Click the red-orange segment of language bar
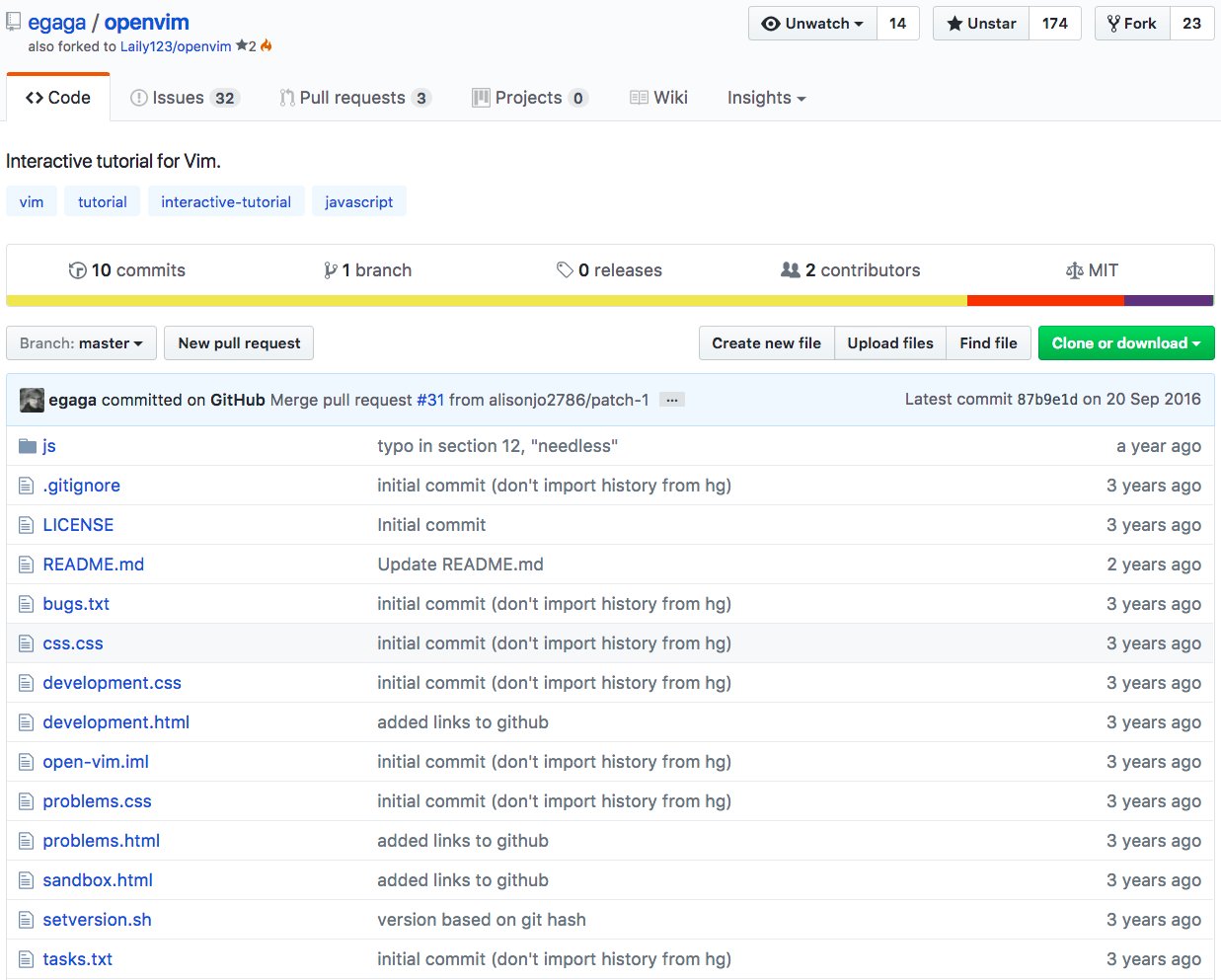 (1045, 301)
